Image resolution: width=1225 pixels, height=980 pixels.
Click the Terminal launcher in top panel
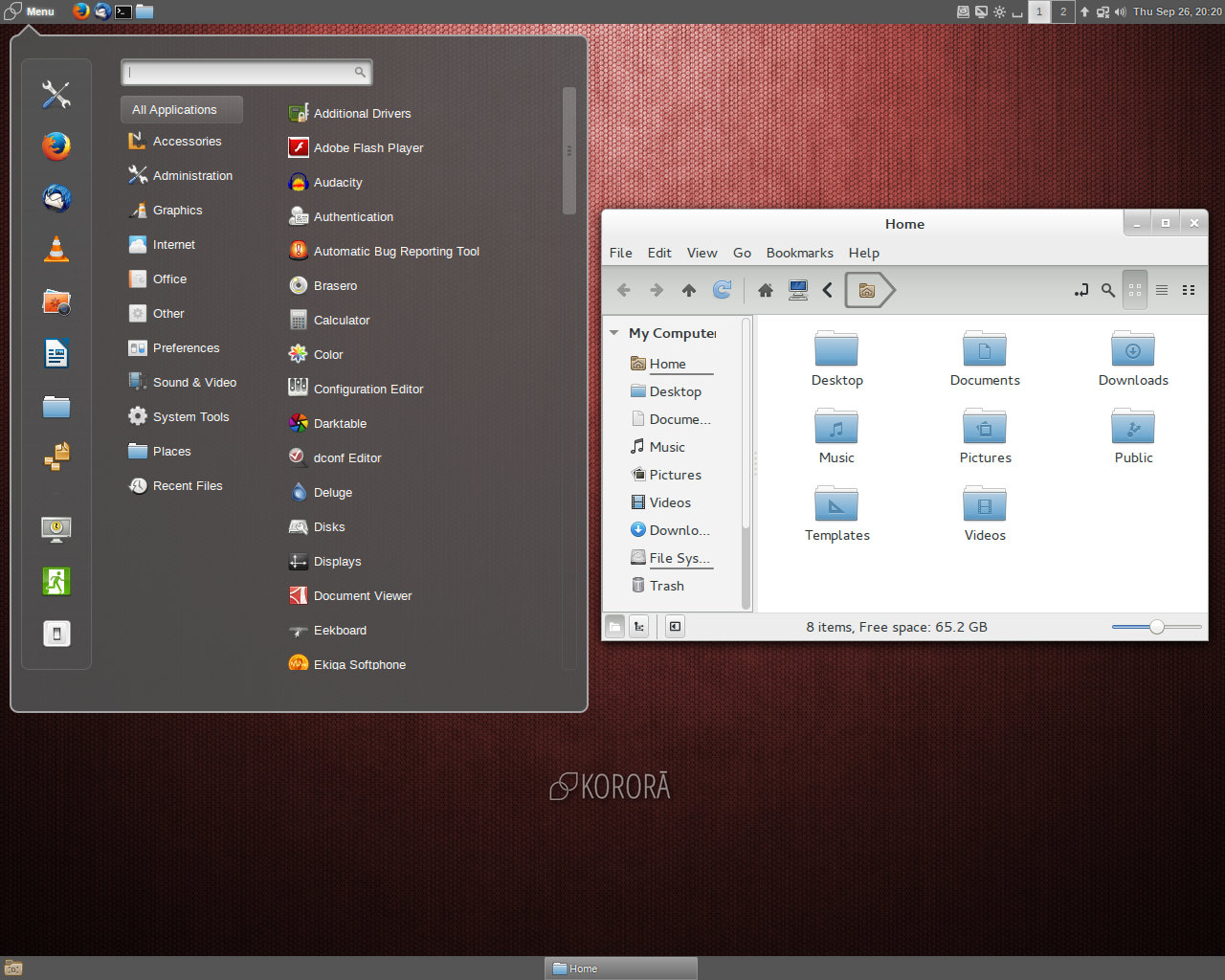(123, 11)
